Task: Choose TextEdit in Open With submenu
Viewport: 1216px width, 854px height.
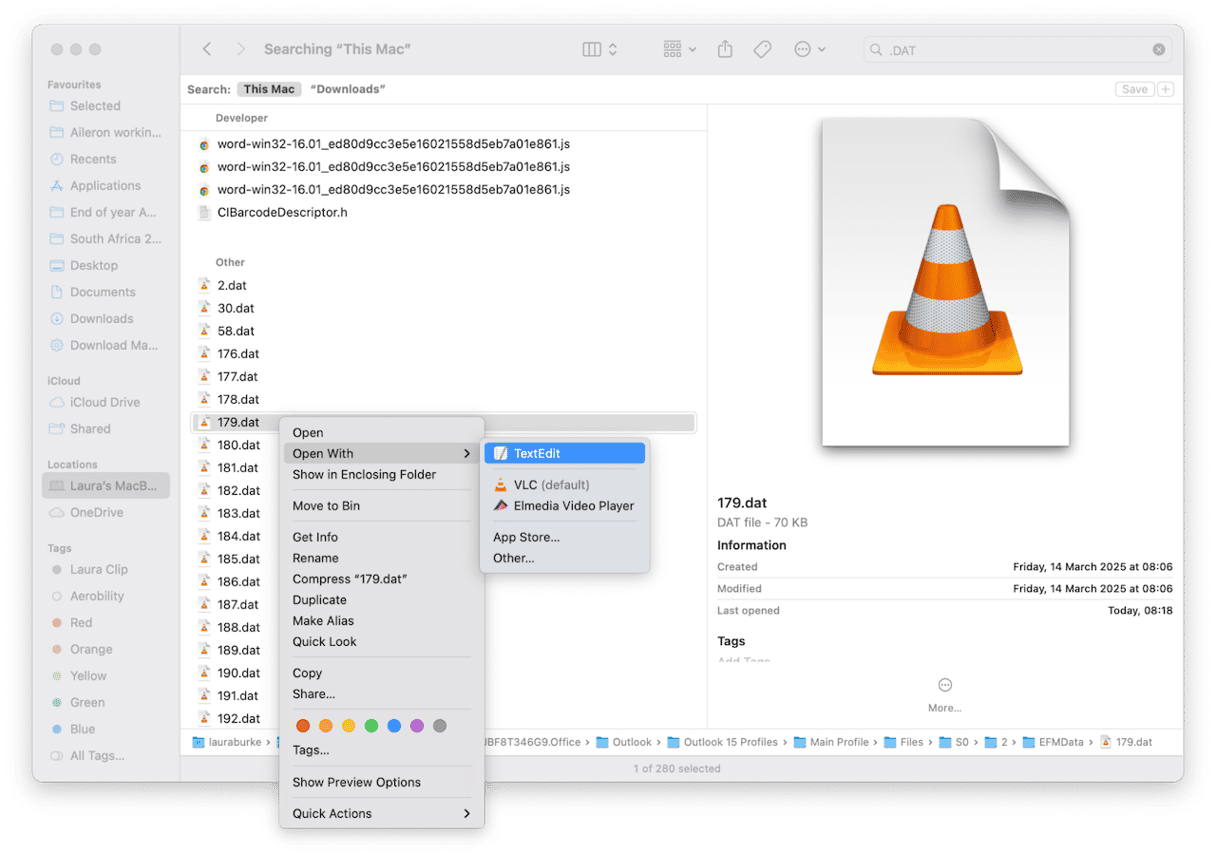Action: [564, 454]
